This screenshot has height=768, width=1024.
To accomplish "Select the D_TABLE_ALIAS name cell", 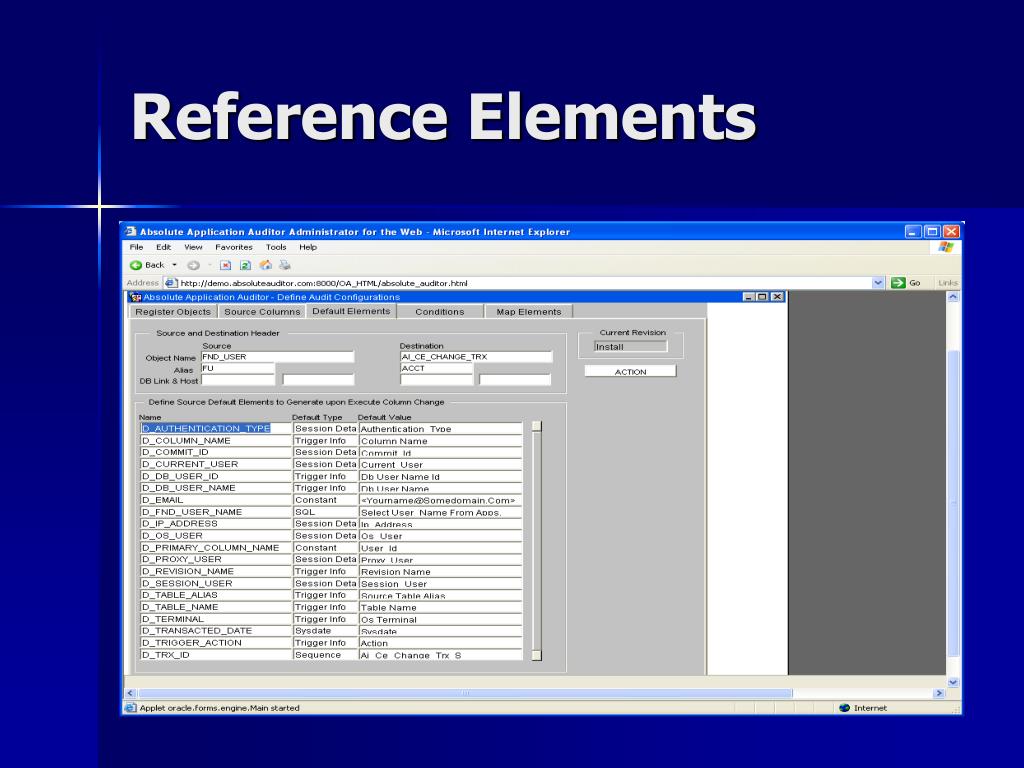I will 216,596.
